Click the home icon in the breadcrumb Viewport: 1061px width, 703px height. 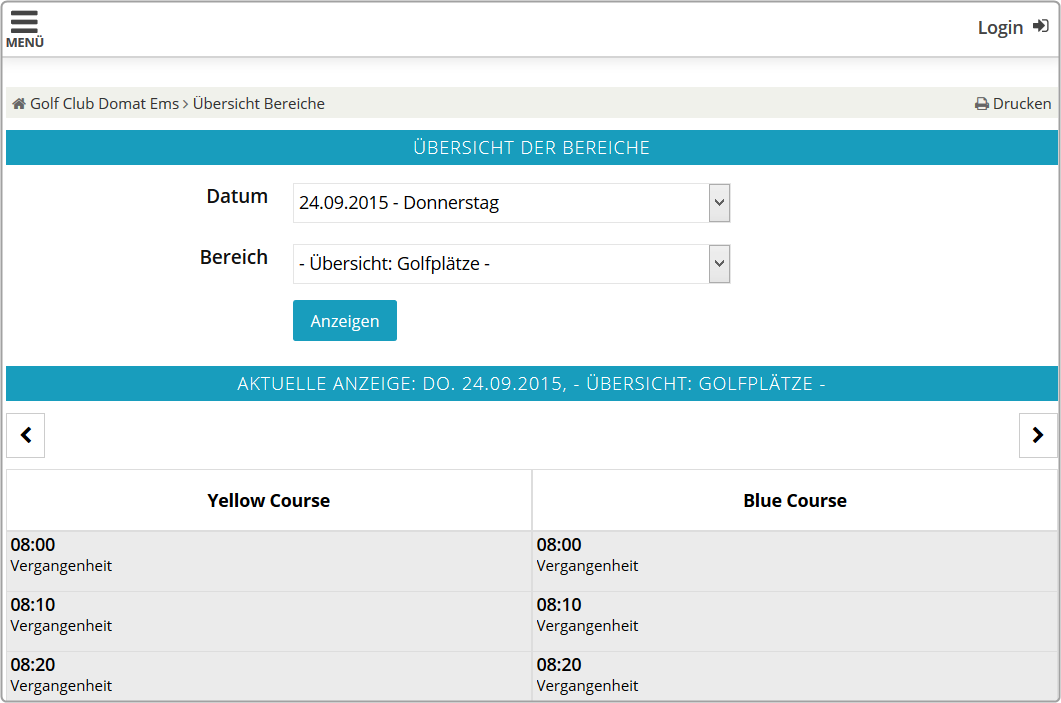pos(18,104)
